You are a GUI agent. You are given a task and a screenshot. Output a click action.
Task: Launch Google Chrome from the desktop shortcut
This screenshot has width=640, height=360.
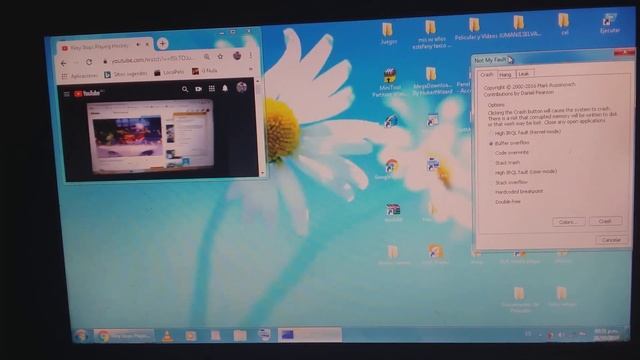(x=391, y=169)
